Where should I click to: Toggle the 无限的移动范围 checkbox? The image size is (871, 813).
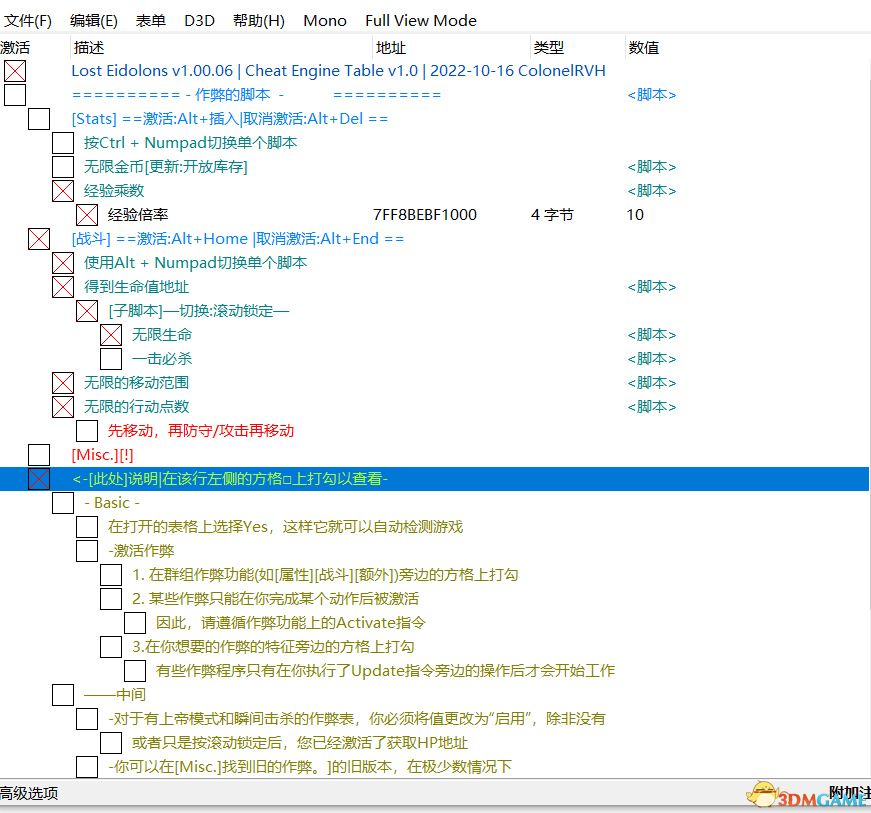coord(63,383)
